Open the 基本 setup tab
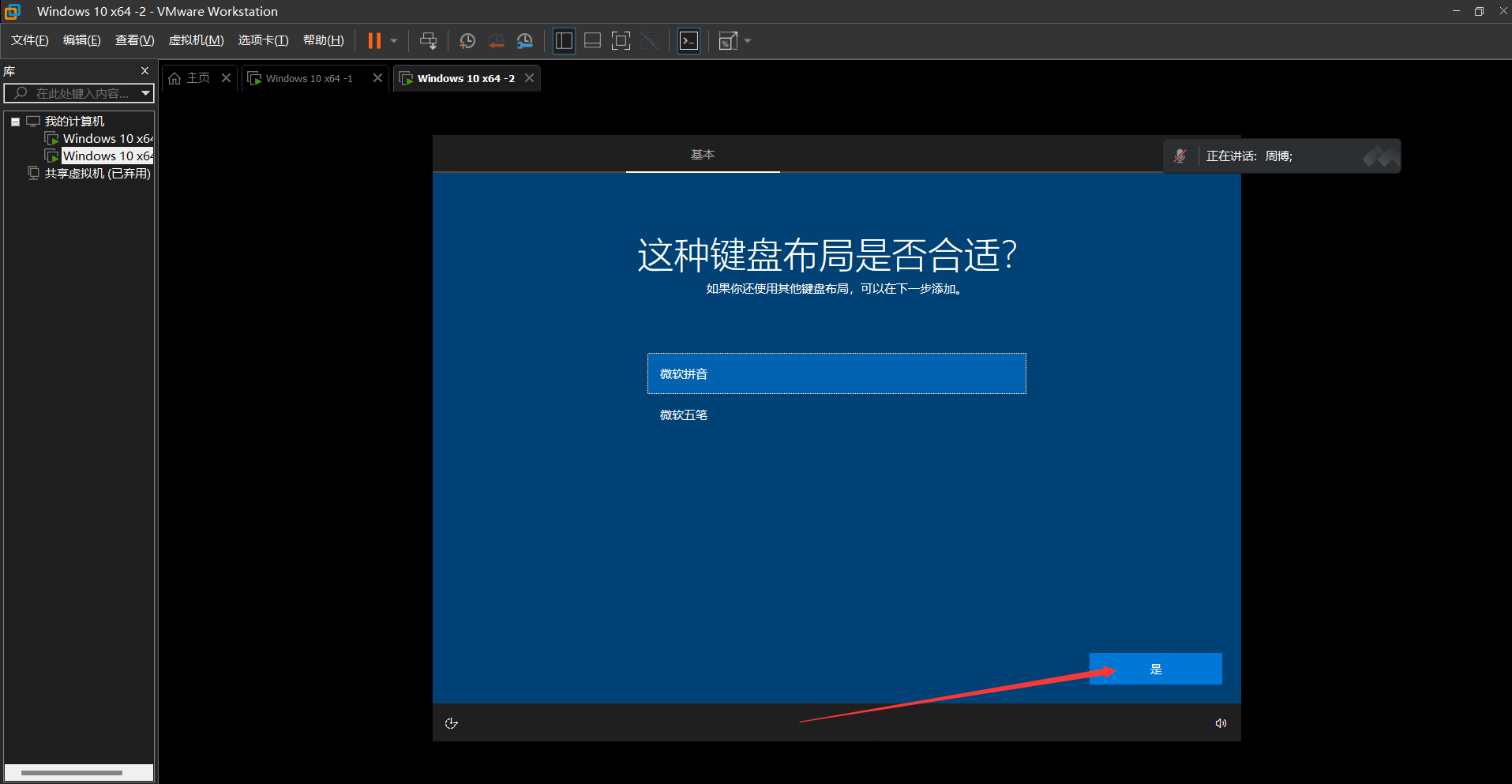This screenshot has width=1512, height=784. [703, 155]
